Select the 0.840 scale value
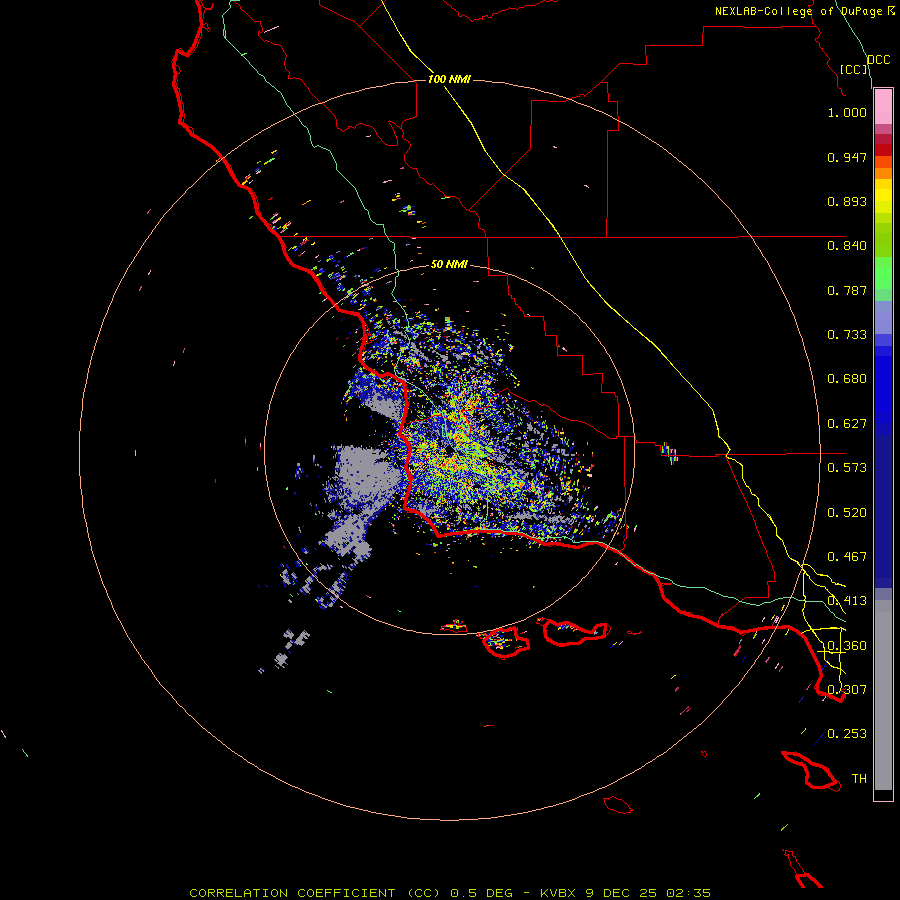This screenshot has height=900, width=900. point(847,246)
